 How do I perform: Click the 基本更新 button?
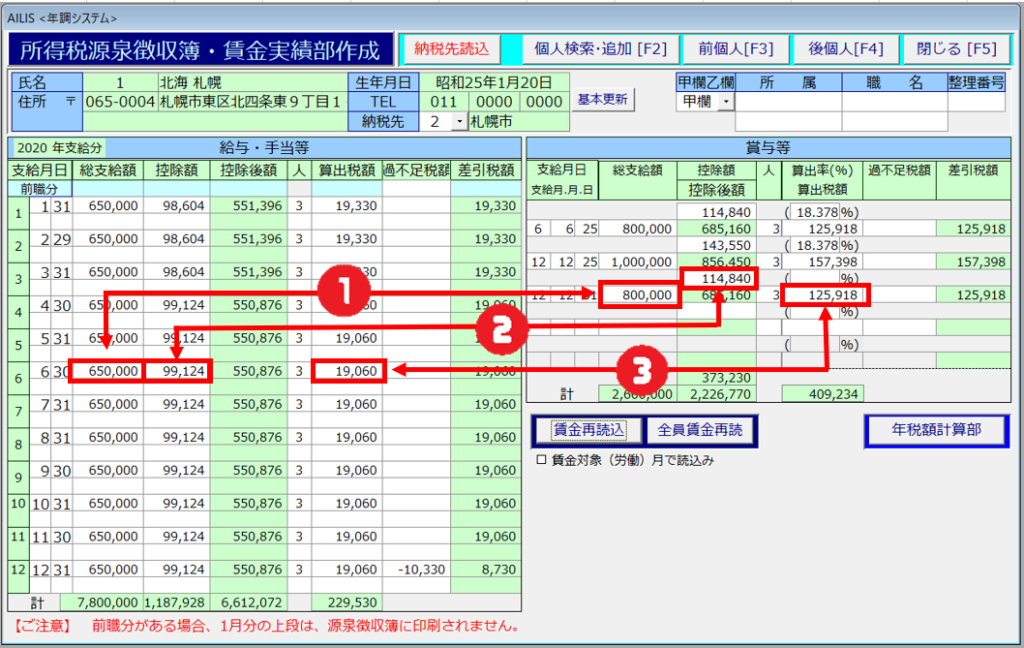(x=603, y=100)
